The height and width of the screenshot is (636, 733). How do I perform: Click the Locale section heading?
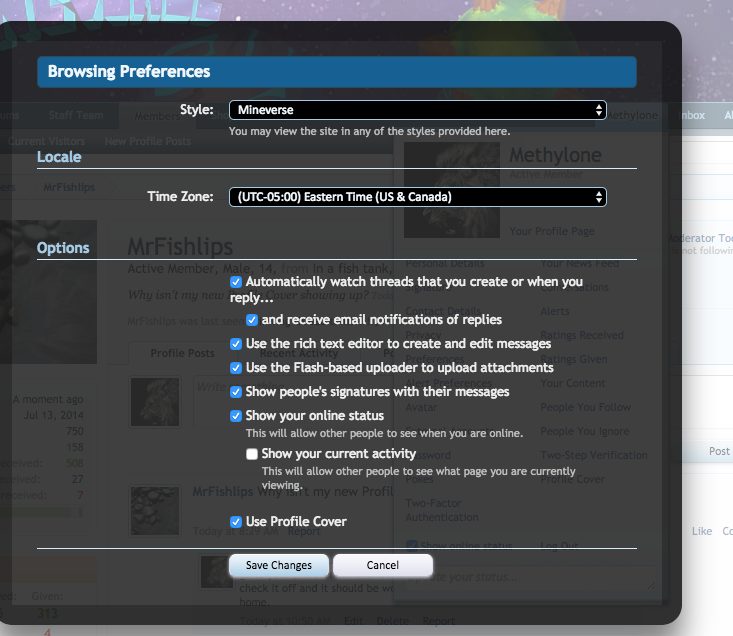pyautogui.click(x=59, y=157)
